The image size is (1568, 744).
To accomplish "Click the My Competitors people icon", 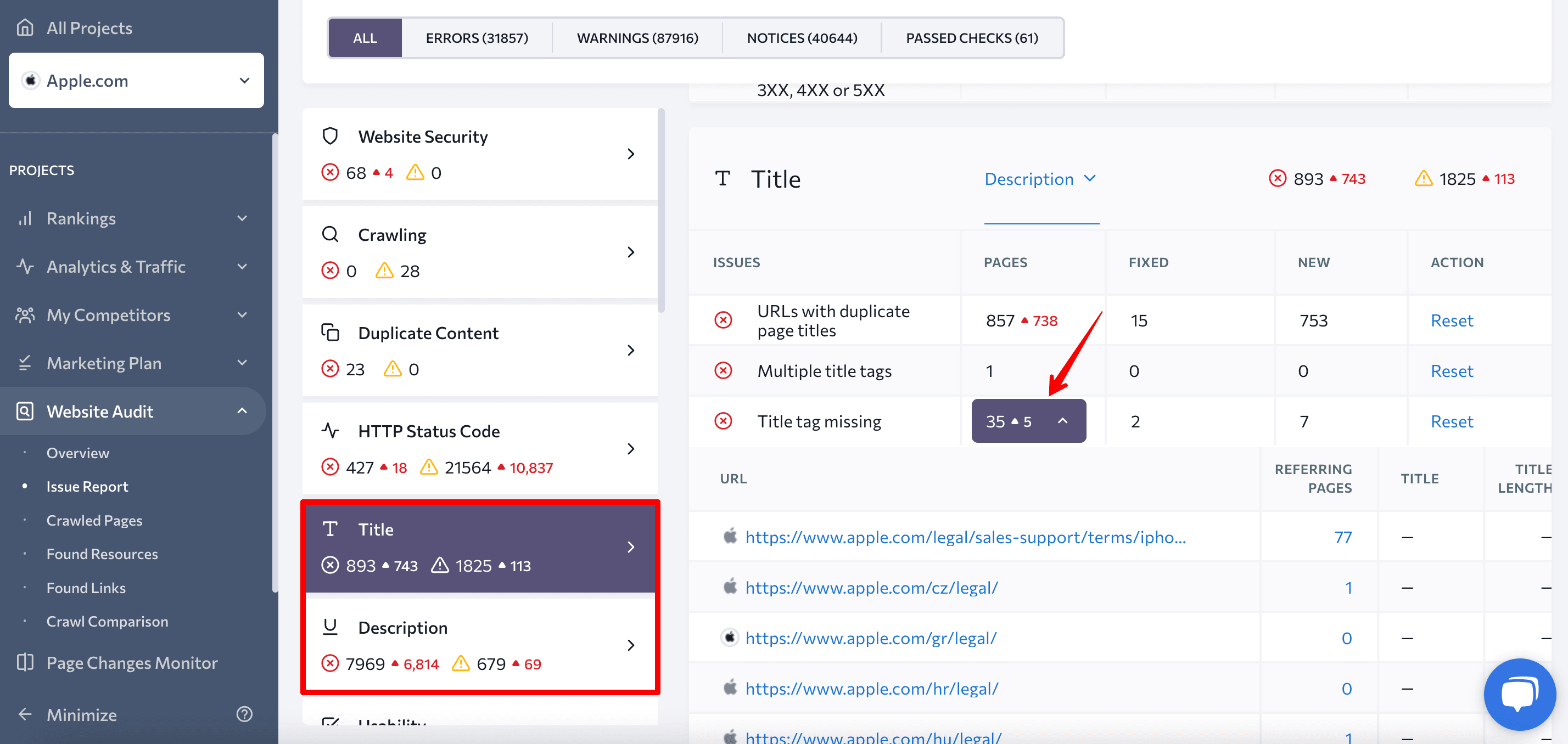I will coord(25,314).
